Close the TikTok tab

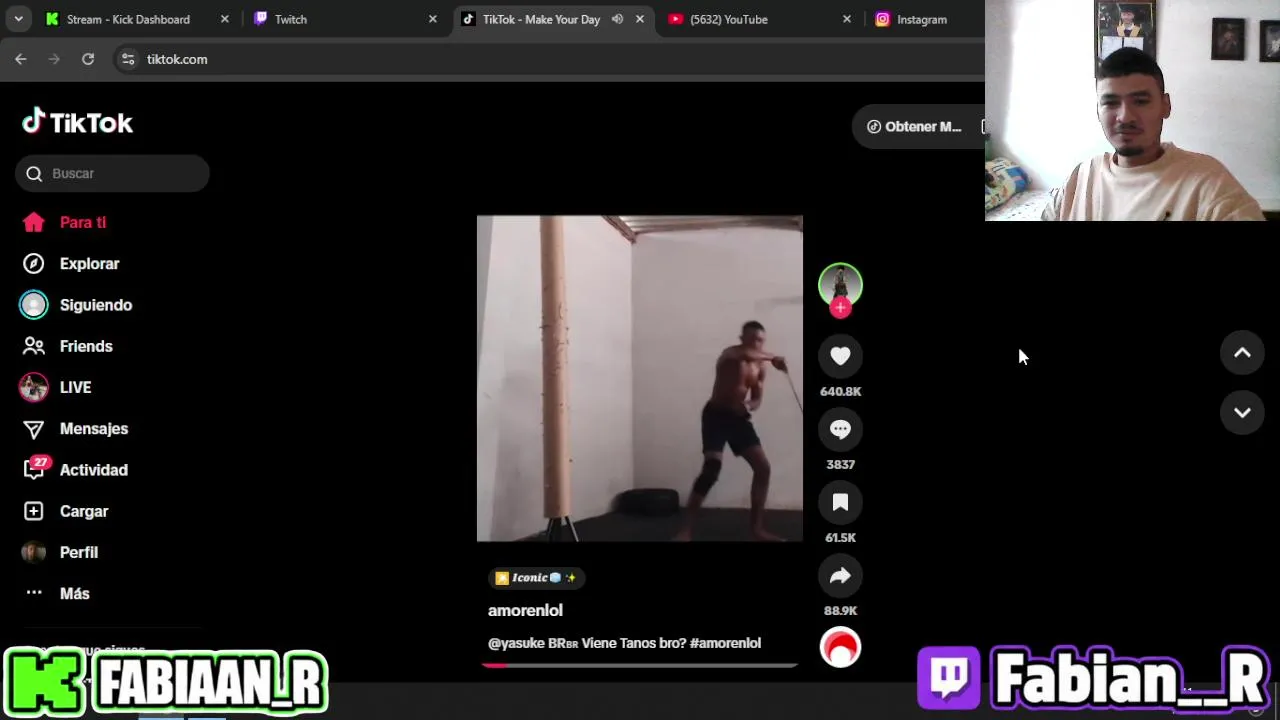click(640, 19)
